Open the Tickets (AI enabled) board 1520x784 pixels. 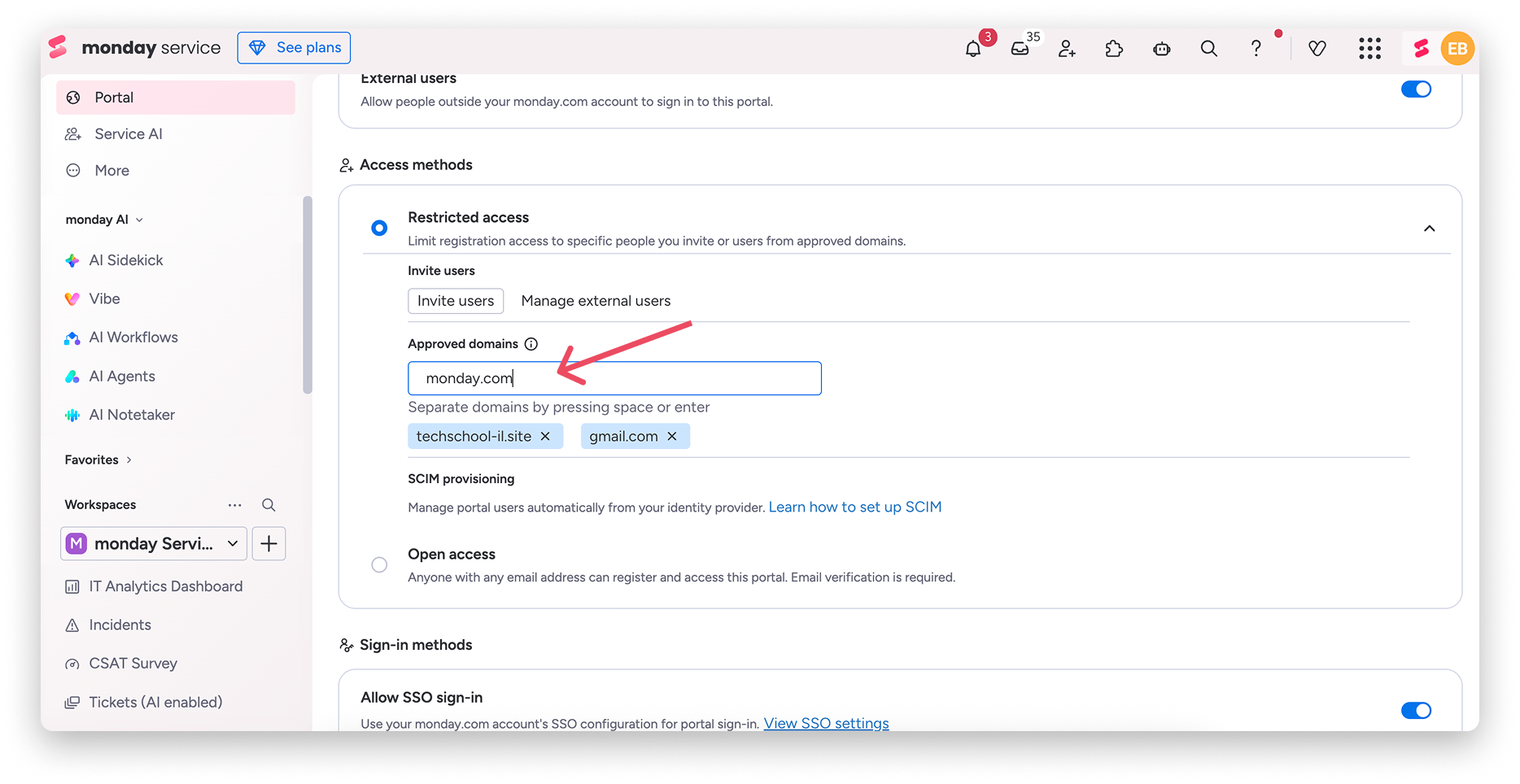coord(155,702)
